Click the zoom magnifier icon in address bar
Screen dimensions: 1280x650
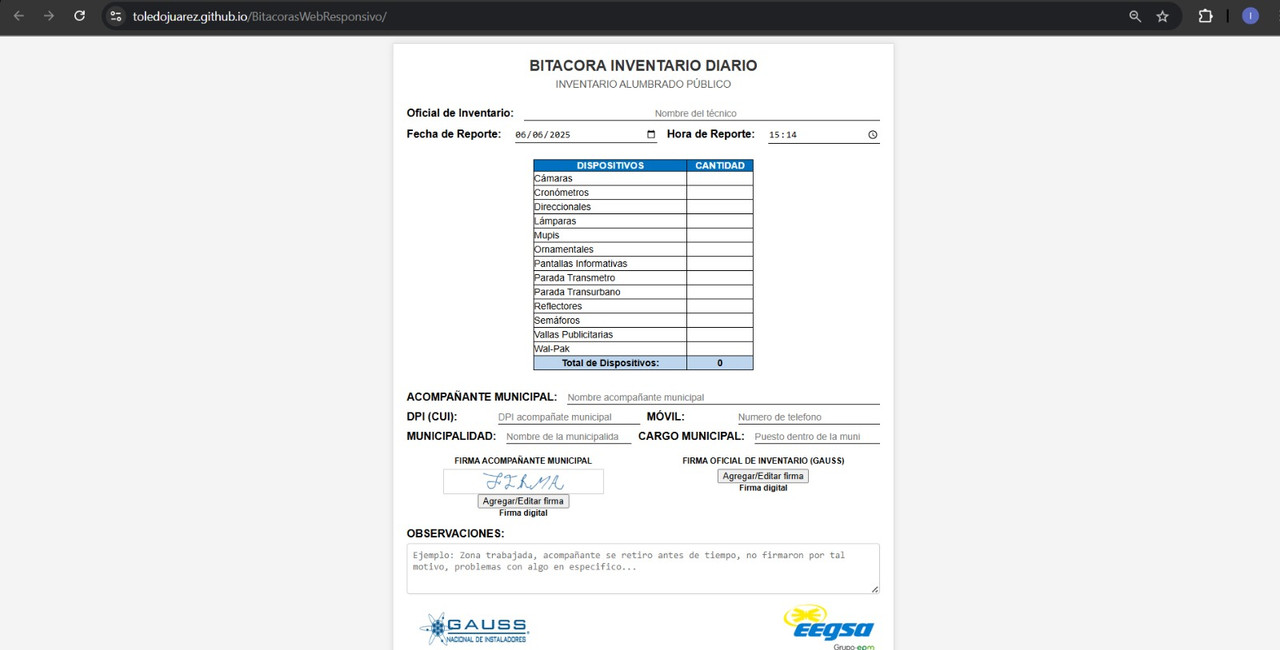tap(1135, 17)
